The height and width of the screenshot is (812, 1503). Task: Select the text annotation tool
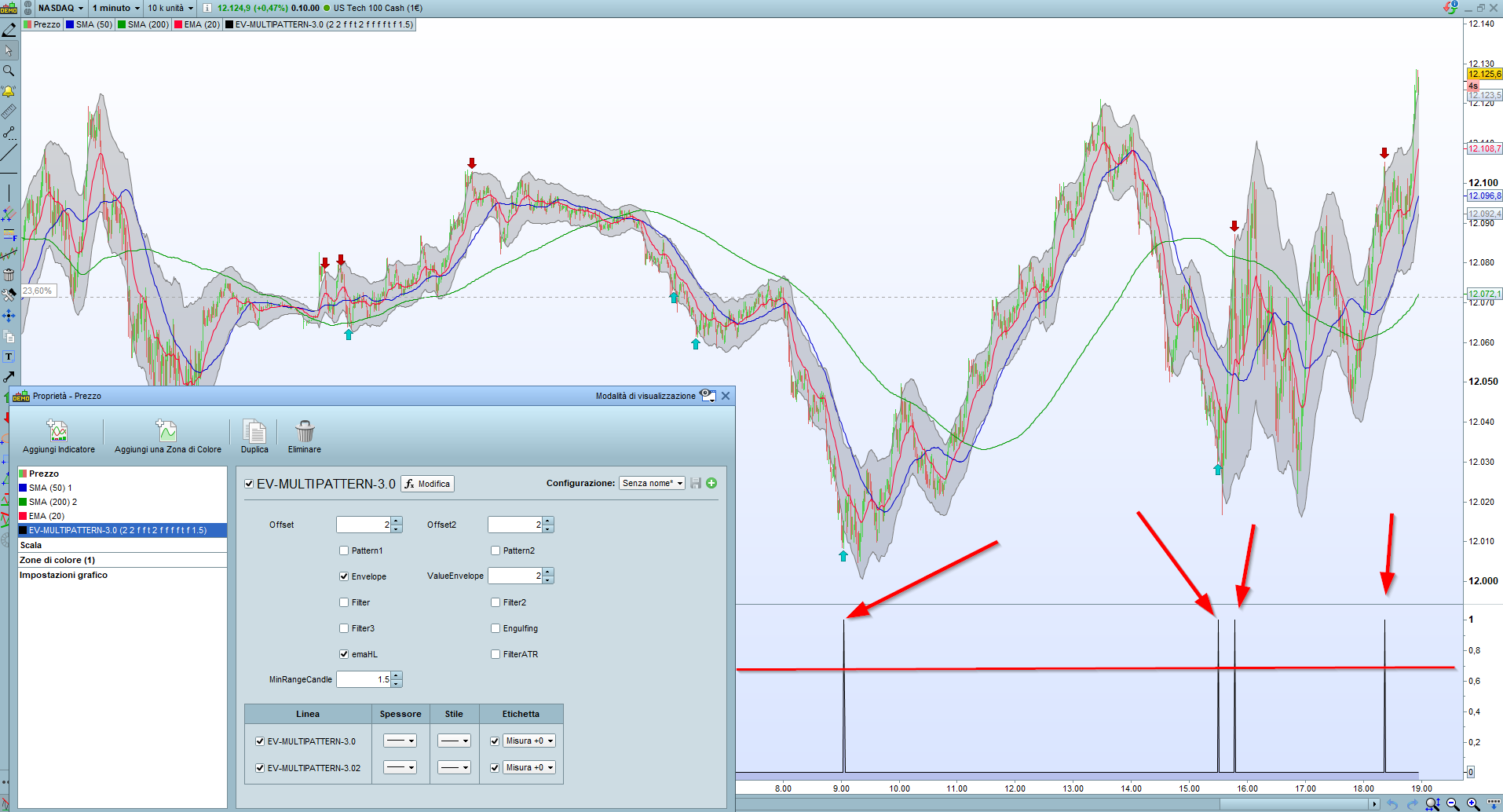tap(9, 357)
